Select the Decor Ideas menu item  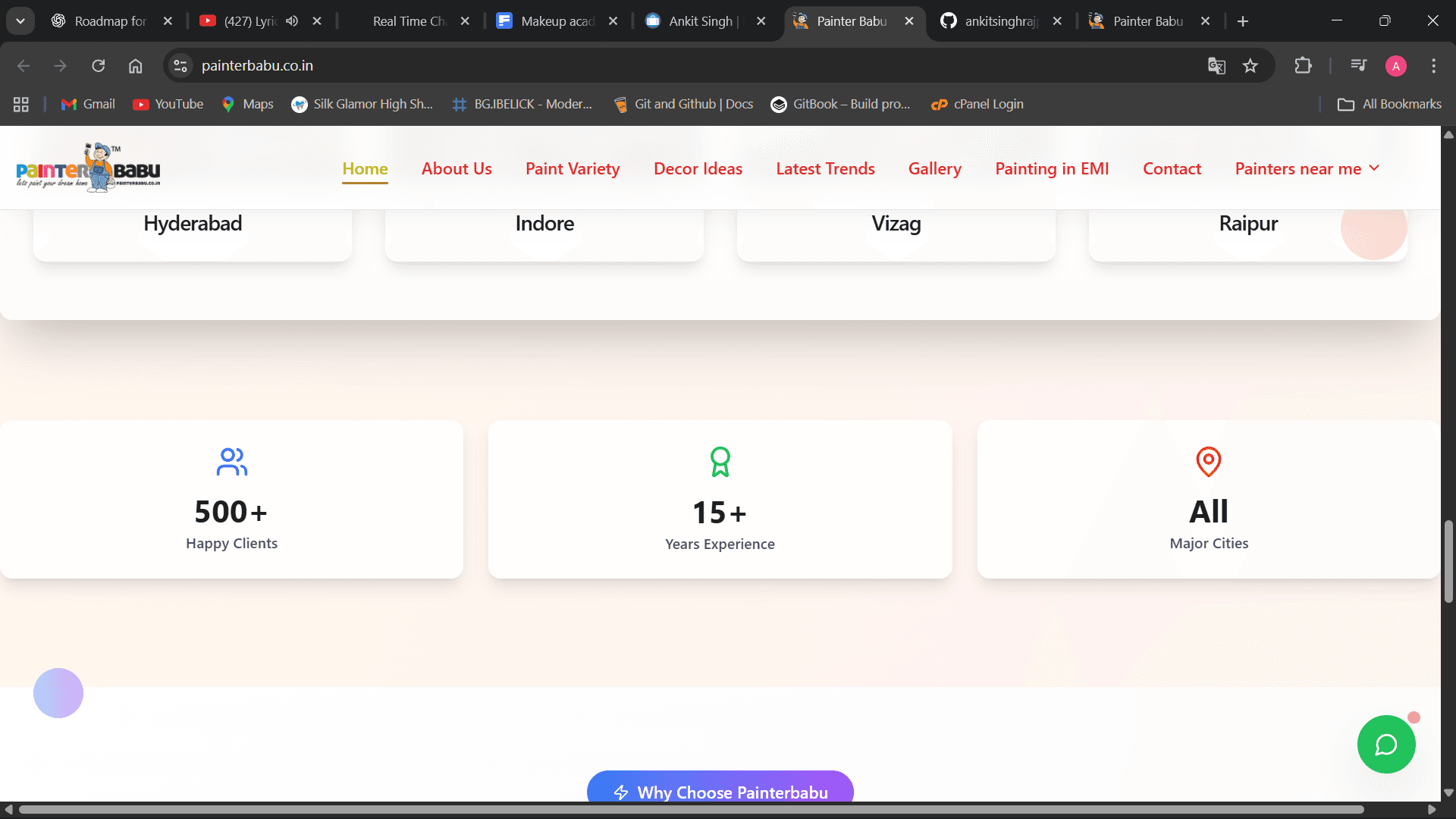(x=698, y=168)
